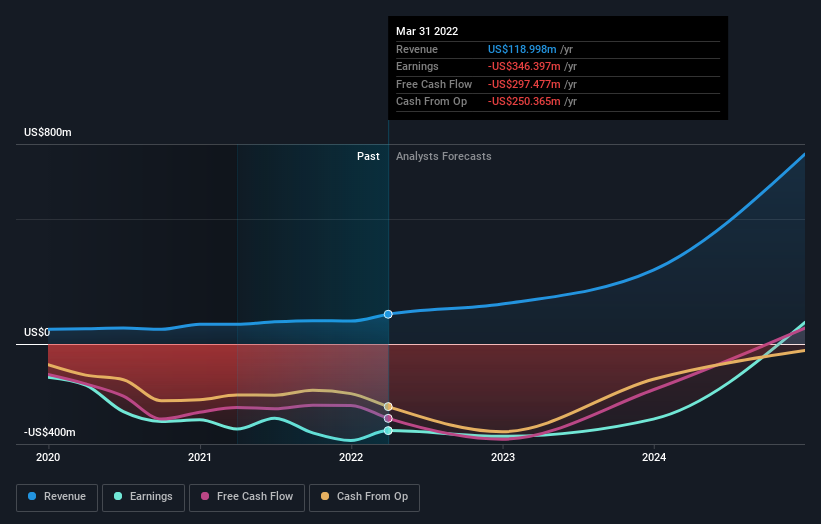Screen dimensions: 821x524
Task: Toggle the Earnings legend button
Action: point(143,497)
